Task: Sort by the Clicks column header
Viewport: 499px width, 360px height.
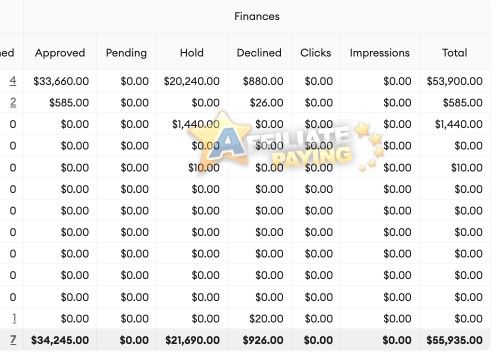Action: 316,53
